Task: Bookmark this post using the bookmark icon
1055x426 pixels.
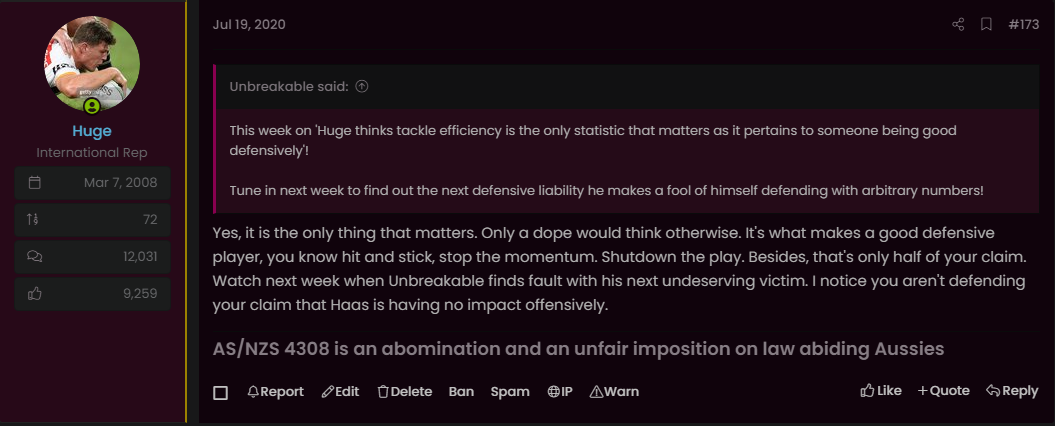Action: click(986, 25)
